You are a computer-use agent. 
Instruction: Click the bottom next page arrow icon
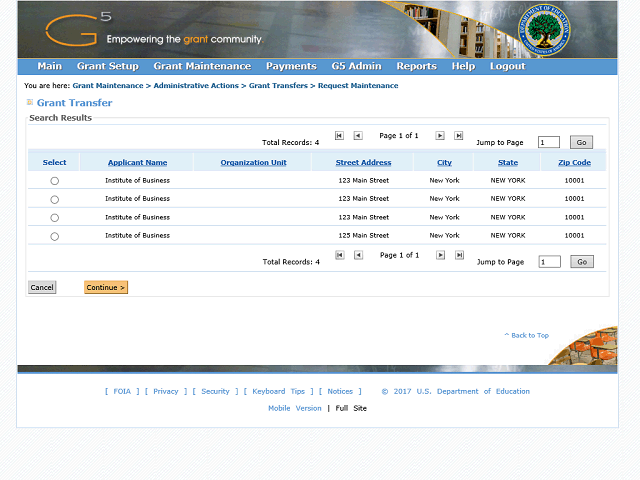point(440,255)
